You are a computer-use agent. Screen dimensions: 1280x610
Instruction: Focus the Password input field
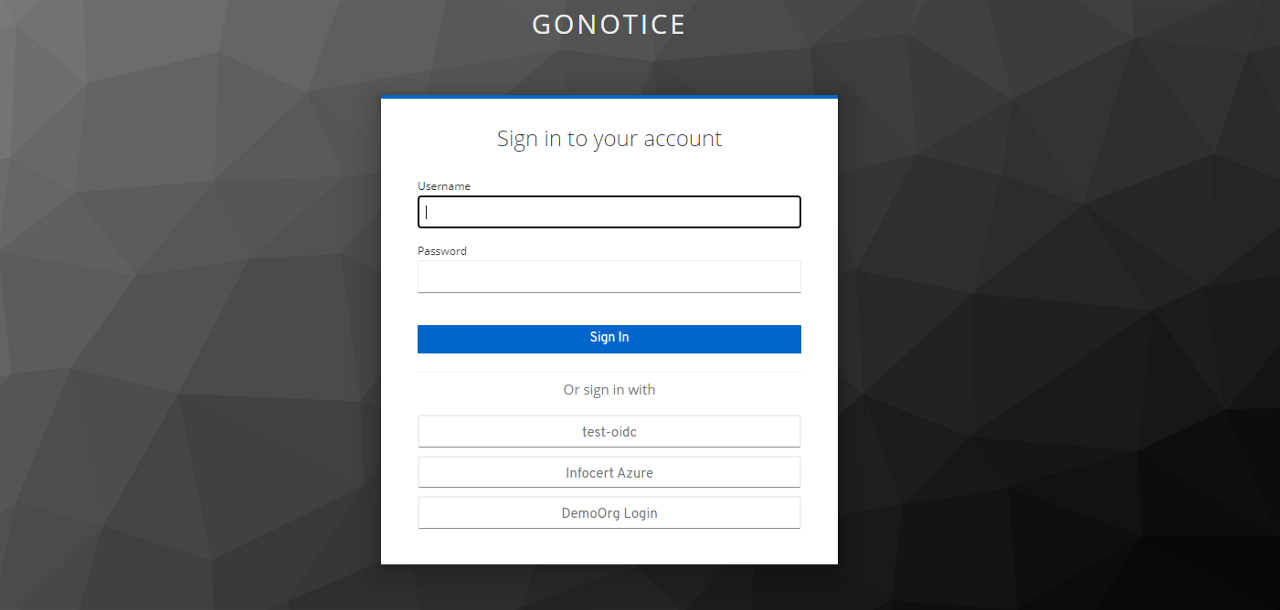coord(609,277)
